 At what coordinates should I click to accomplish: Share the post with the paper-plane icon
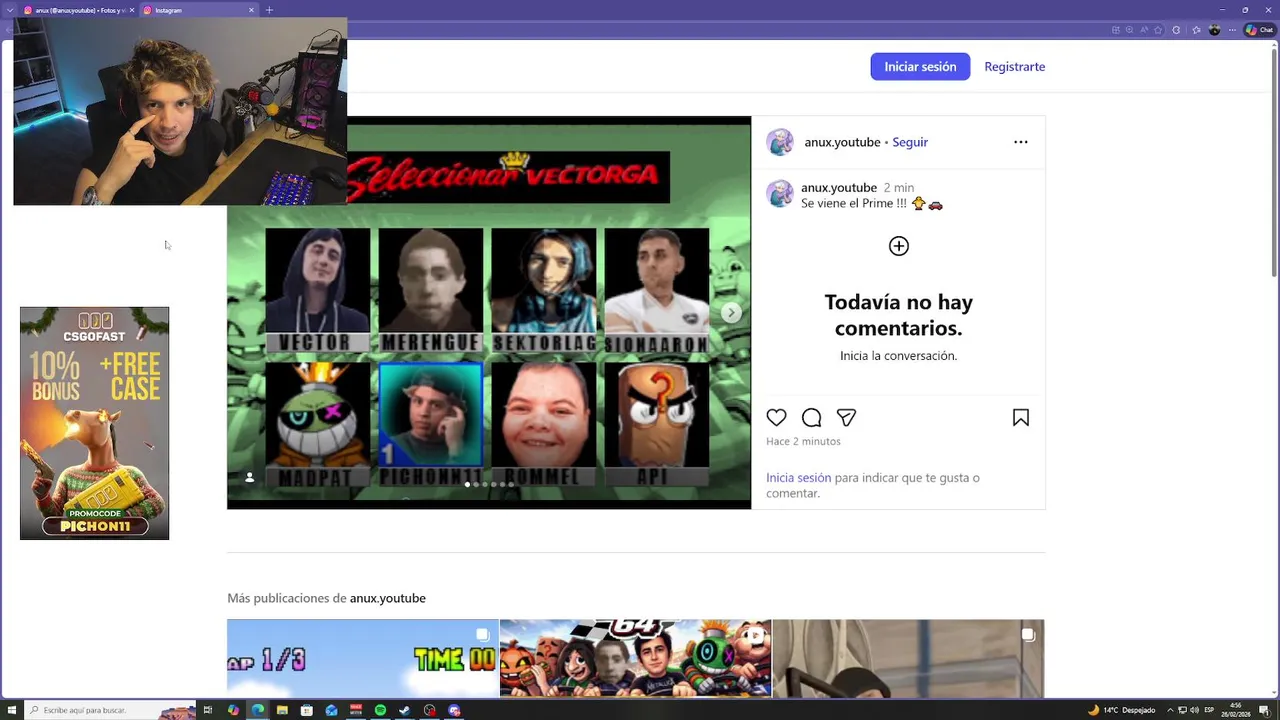click(x=846, y=418)
